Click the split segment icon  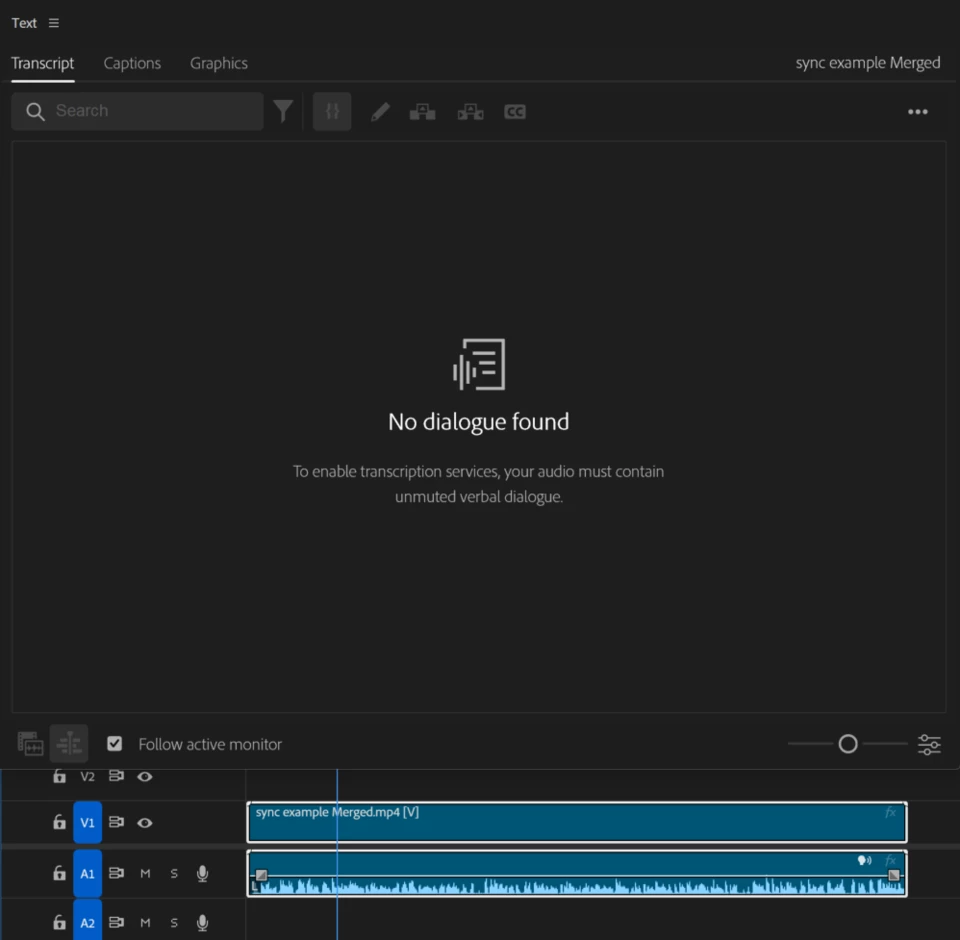470,112
